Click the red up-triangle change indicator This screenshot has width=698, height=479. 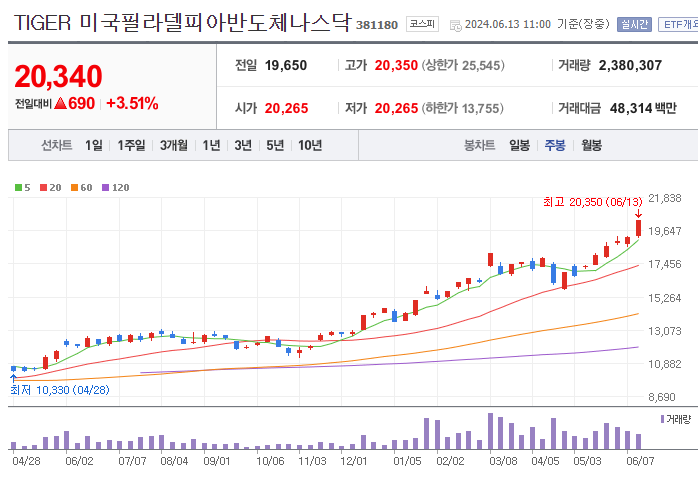60,103
